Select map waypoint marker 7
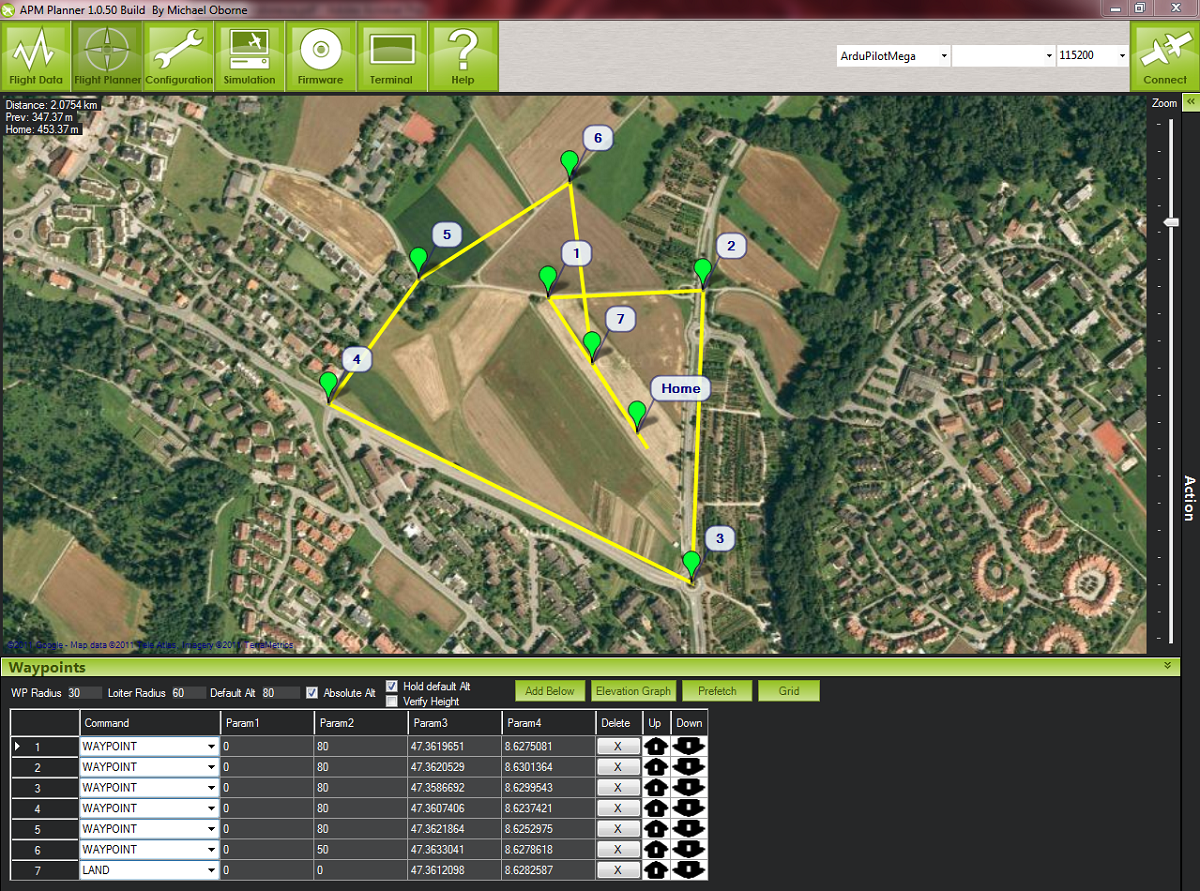 [x=592, y=345]
